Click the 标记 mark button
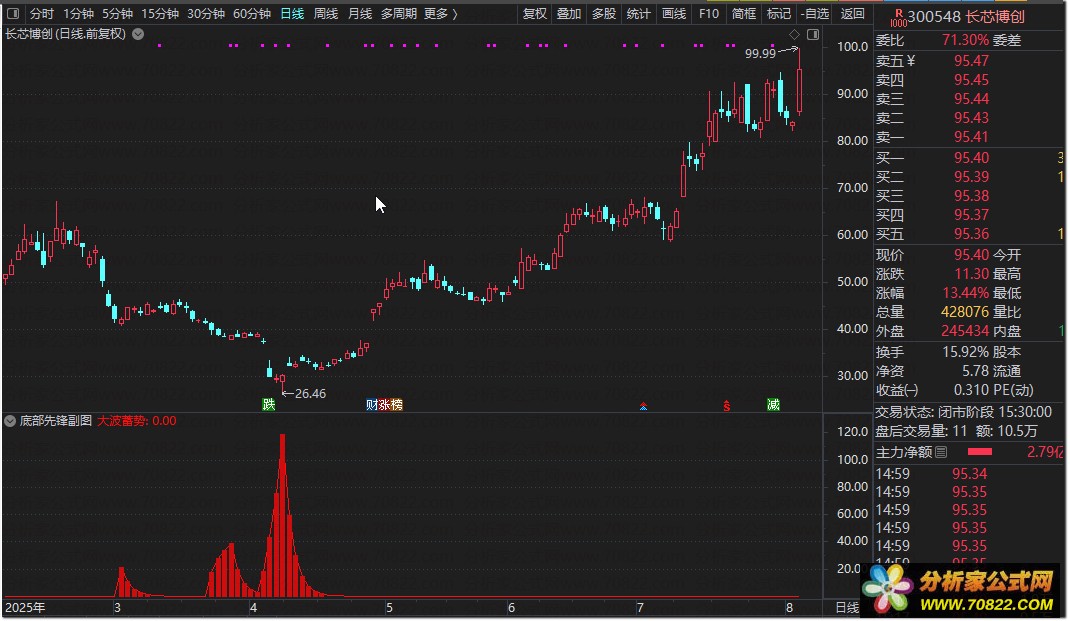The width and height of the screenshot is (1070, 621). (x=779, y=14)
